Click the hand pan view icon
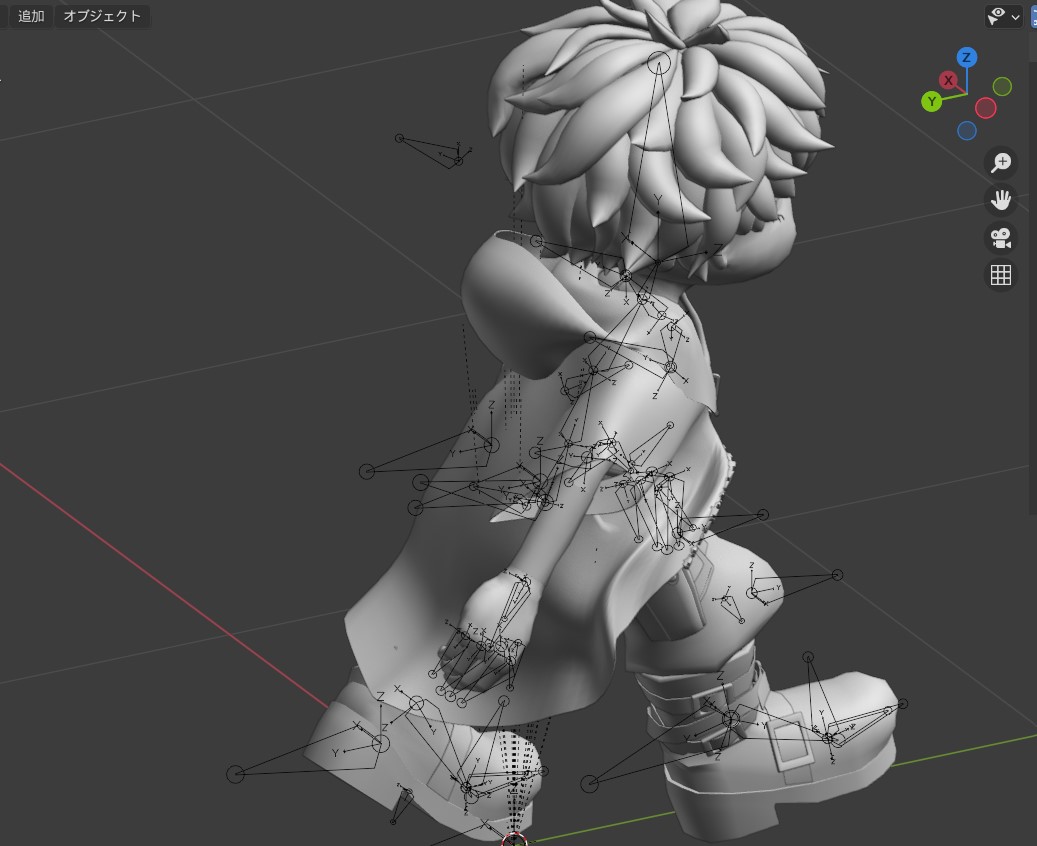 1001,200
